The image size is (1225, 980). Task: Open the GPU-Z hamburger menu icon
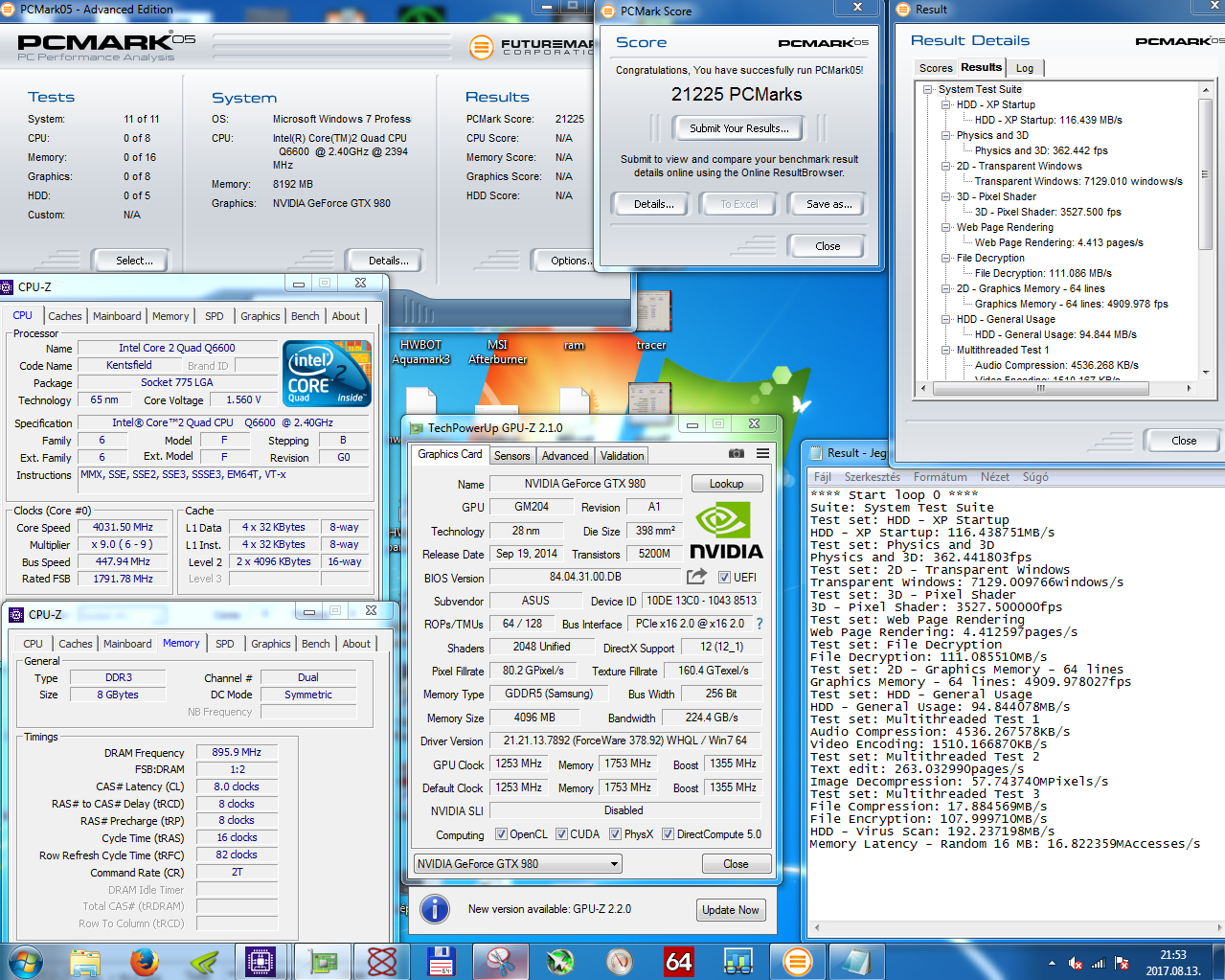click(x=762, y=454)
